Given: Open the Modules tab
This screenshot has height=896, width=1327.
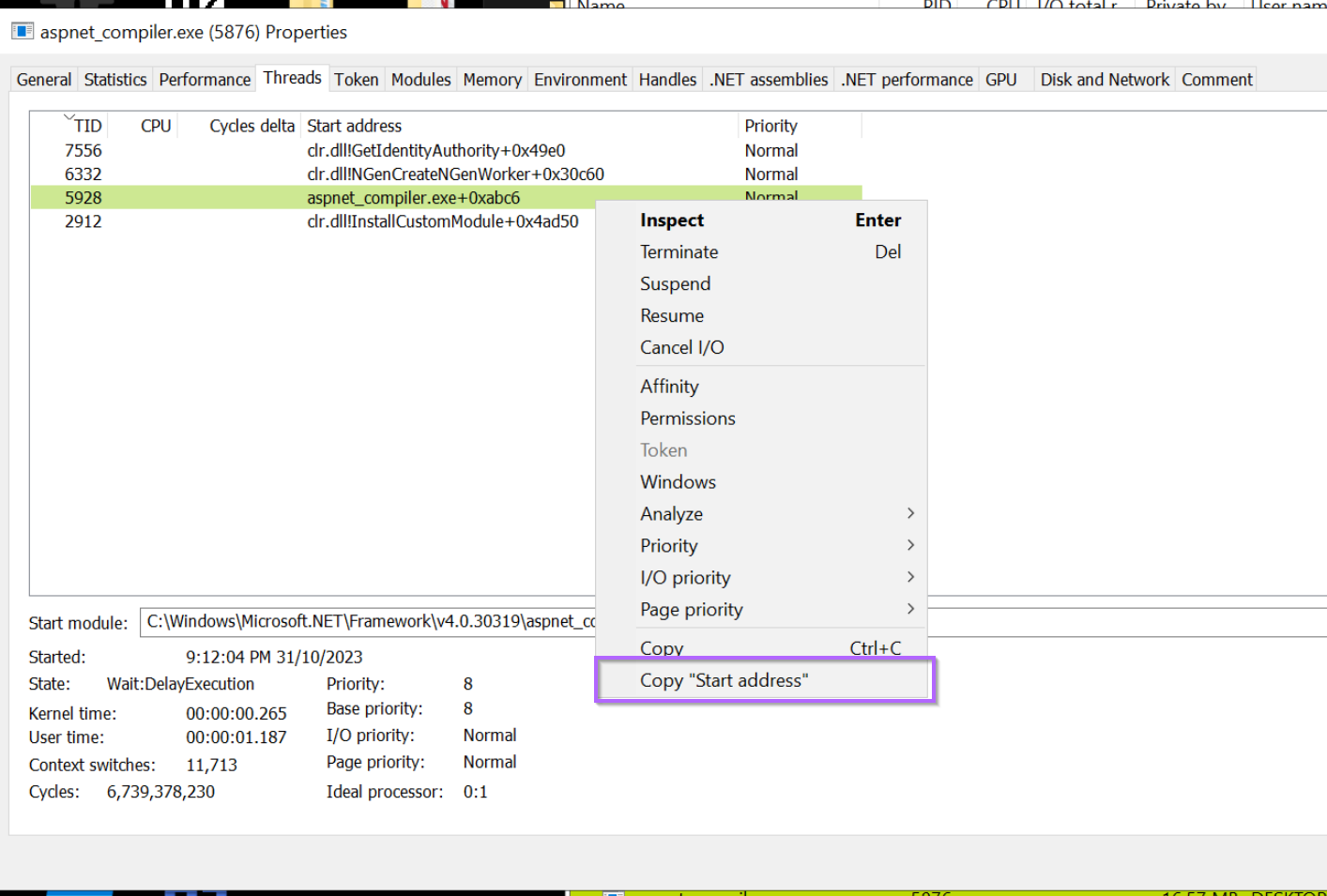Looking at the screenshot, I should coord(421,80).
